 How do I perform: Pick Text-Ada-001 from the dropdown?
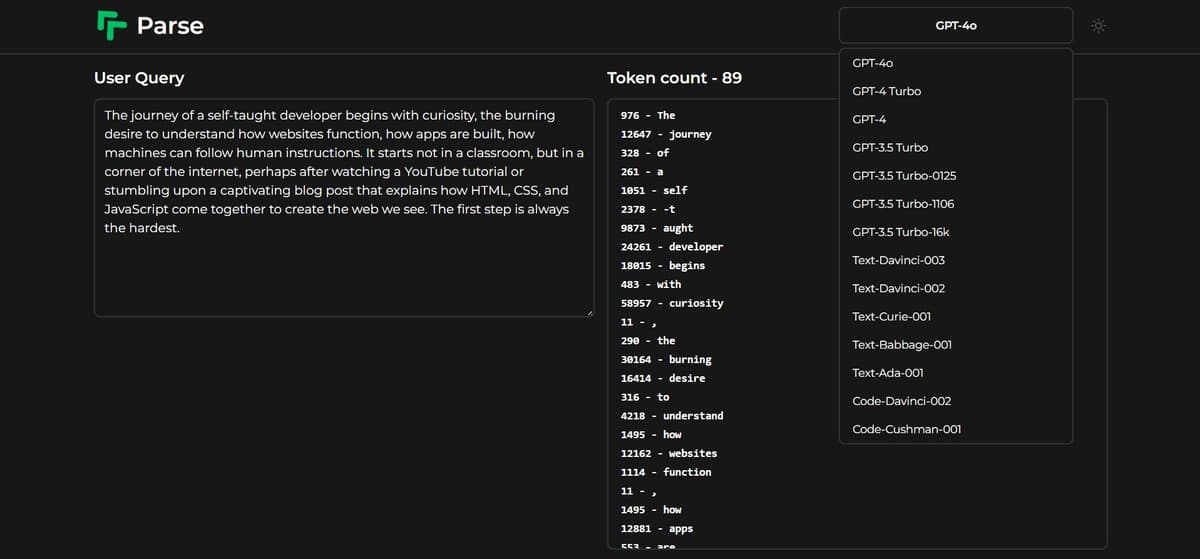pyautogui.click(x=887, y=373)
